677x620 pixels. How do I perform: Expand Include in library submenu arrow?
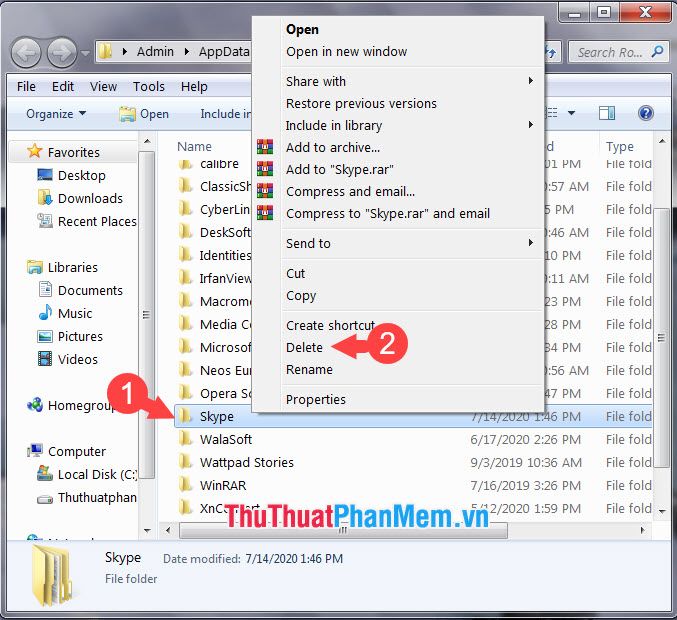click(x=531, y=125)
